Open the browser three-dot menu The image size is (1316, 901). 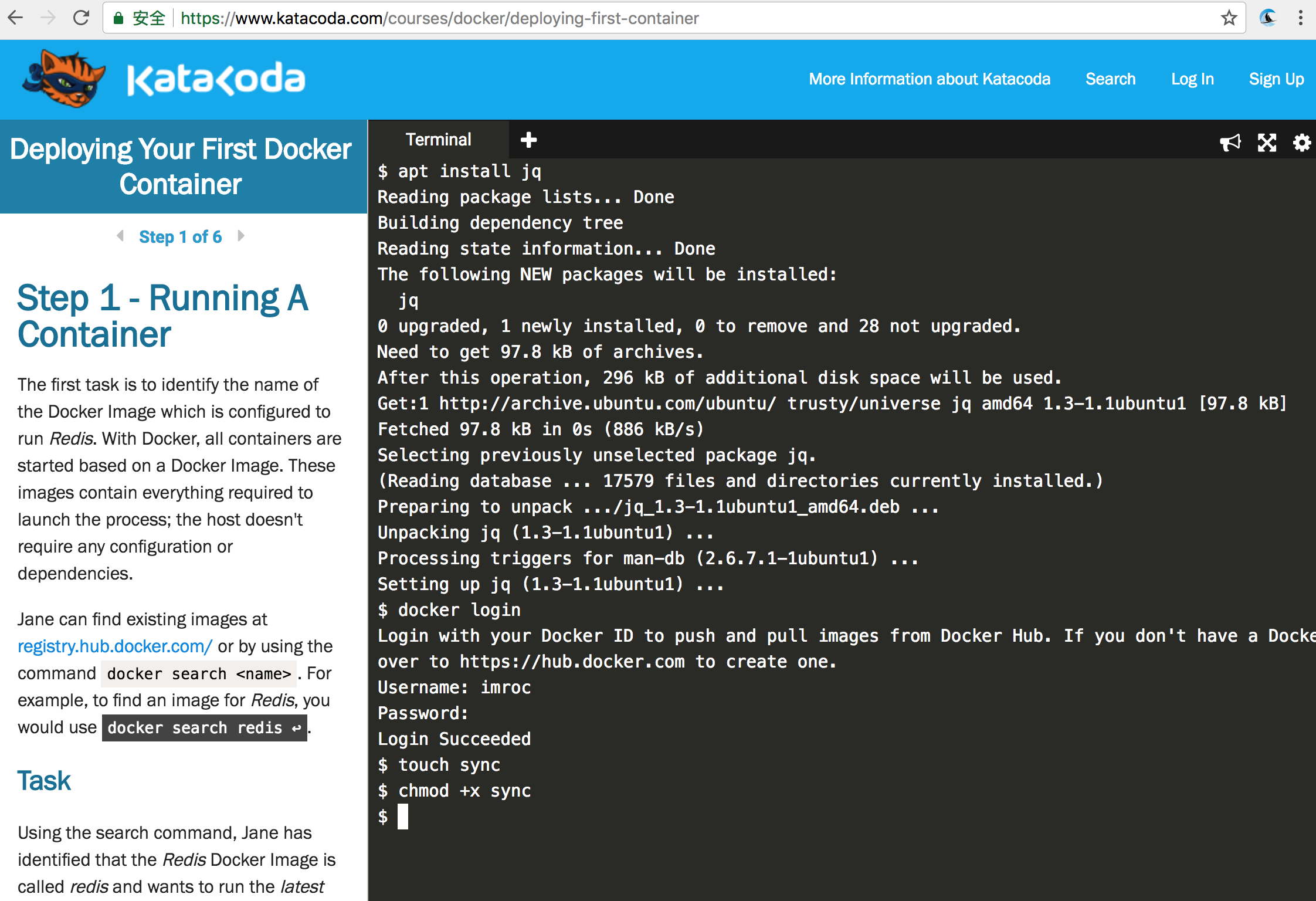click(x=1301, y=18)
